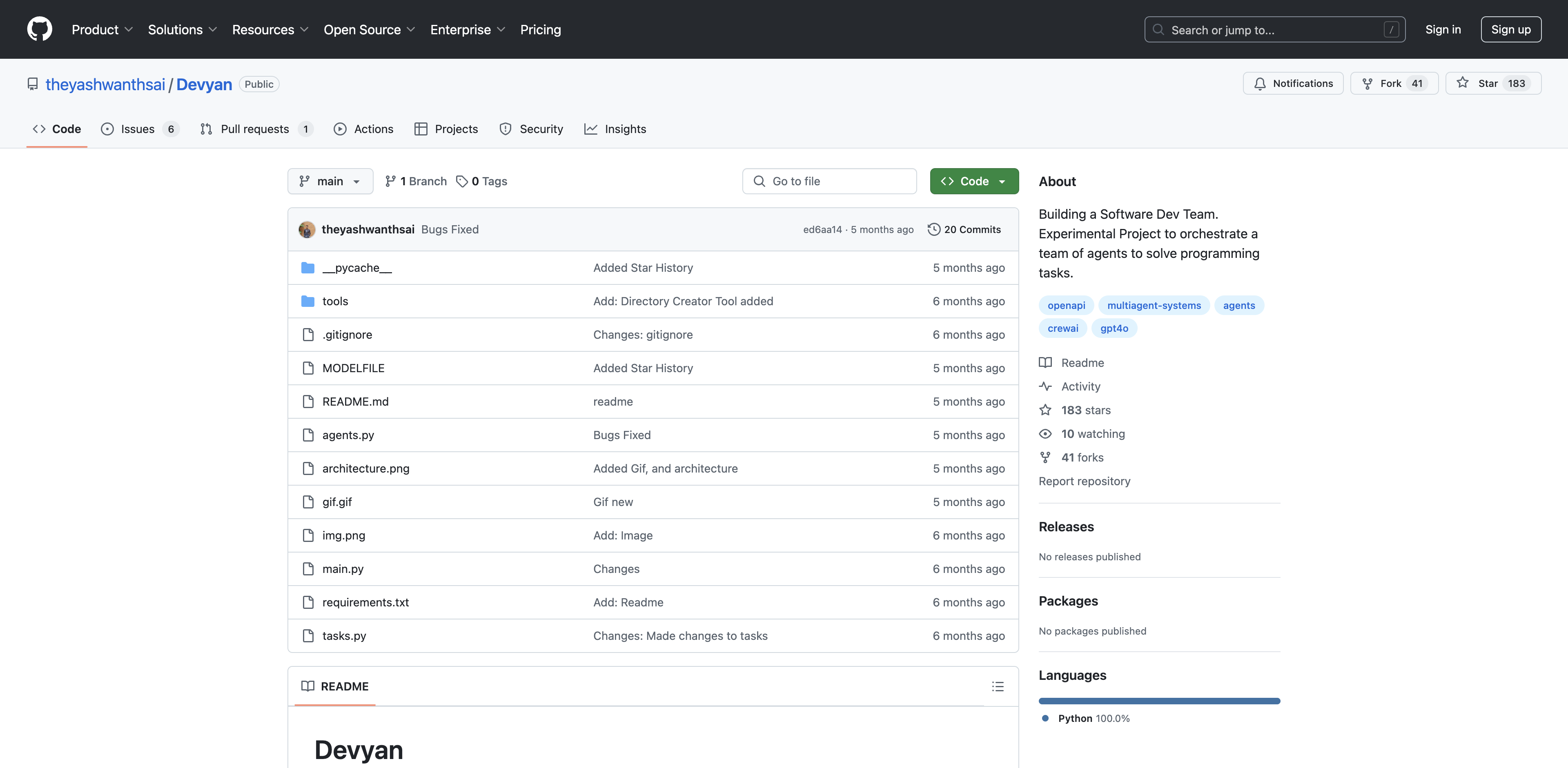Expand the Product menu
Viewport: 1568px width, 768px height.
tap(102, 30)
